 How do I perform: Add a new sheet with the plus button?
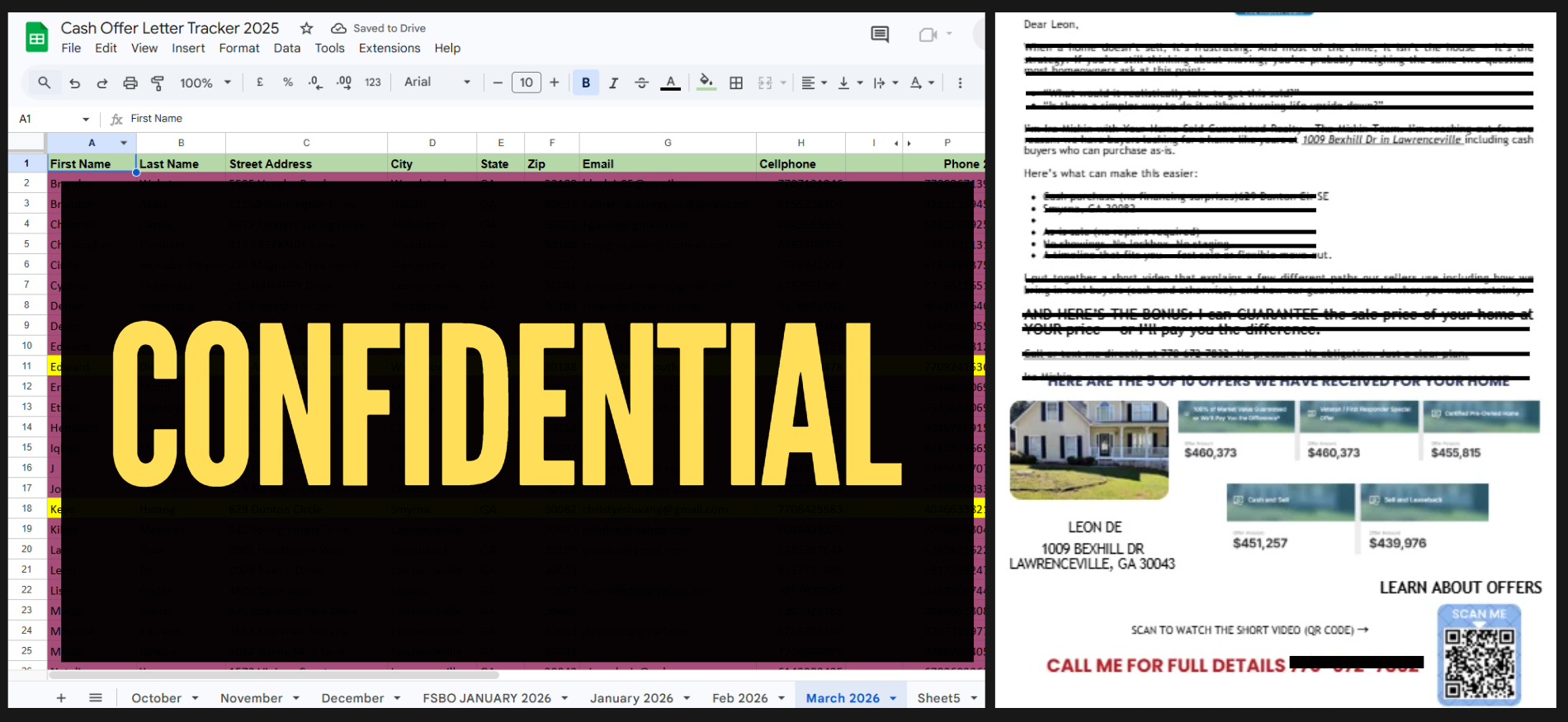click(x=61, y=698)
